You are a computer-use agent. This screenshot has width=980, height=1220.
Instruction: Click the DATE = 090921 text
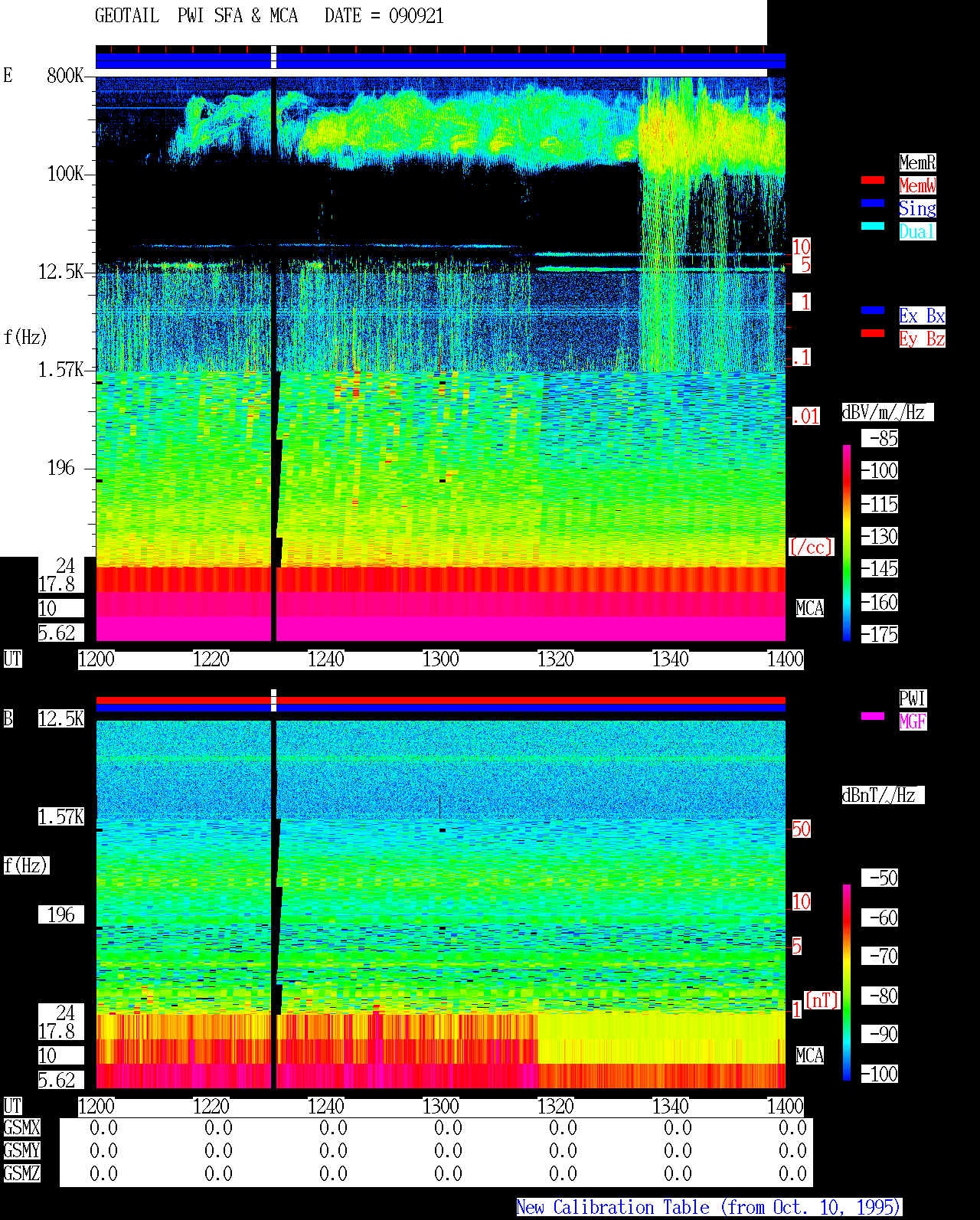[x=384, y=15]
